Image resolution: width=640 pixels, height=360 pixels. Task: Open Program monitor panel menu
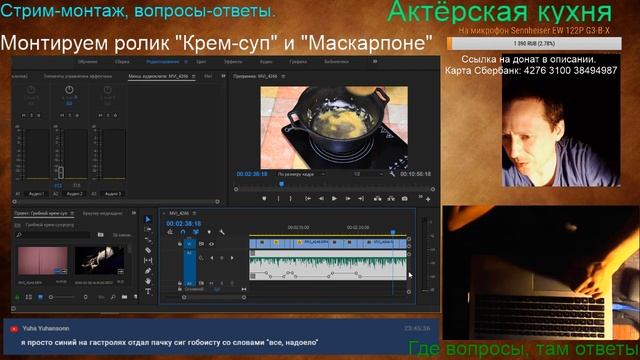coord(283,76)
